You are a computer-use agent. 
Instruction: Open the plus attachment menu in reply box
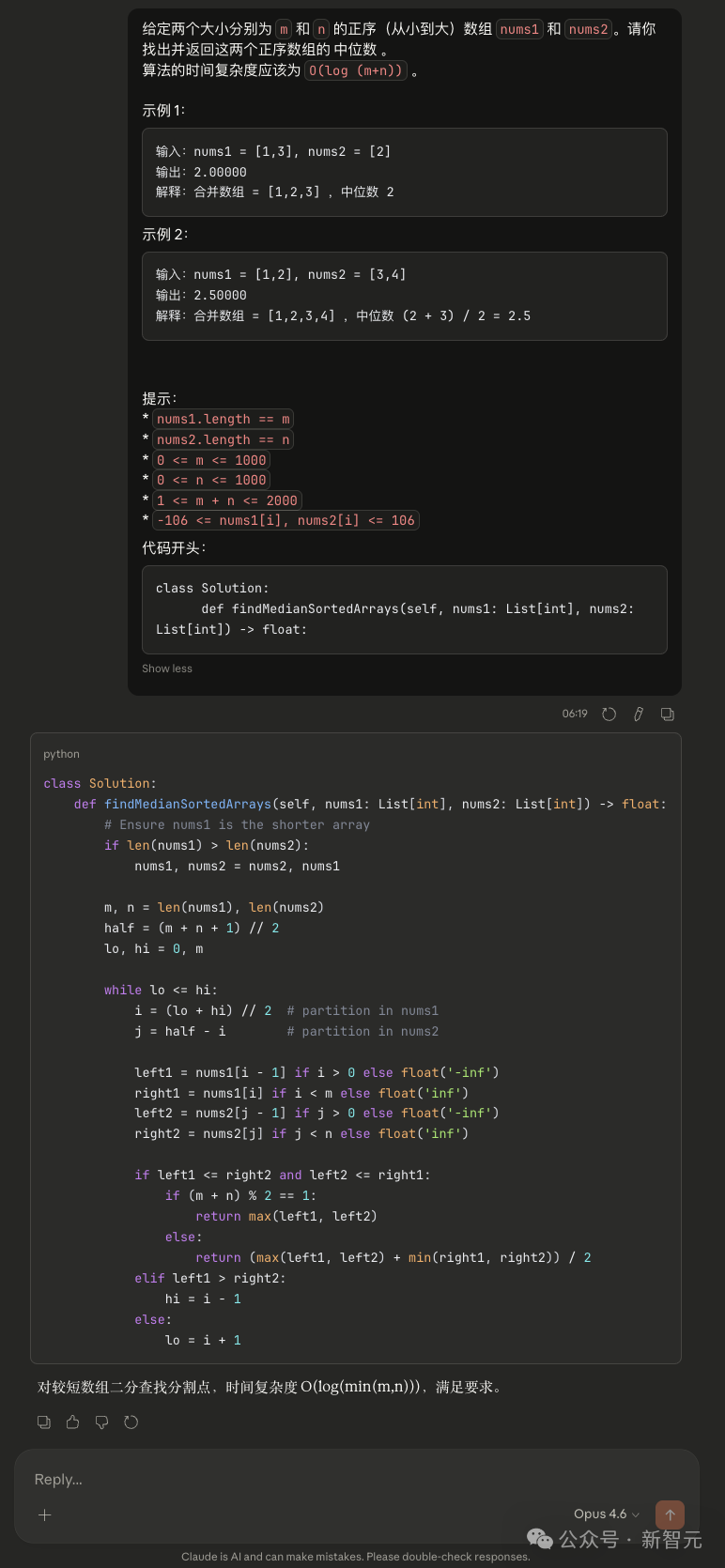[44, 1514]
